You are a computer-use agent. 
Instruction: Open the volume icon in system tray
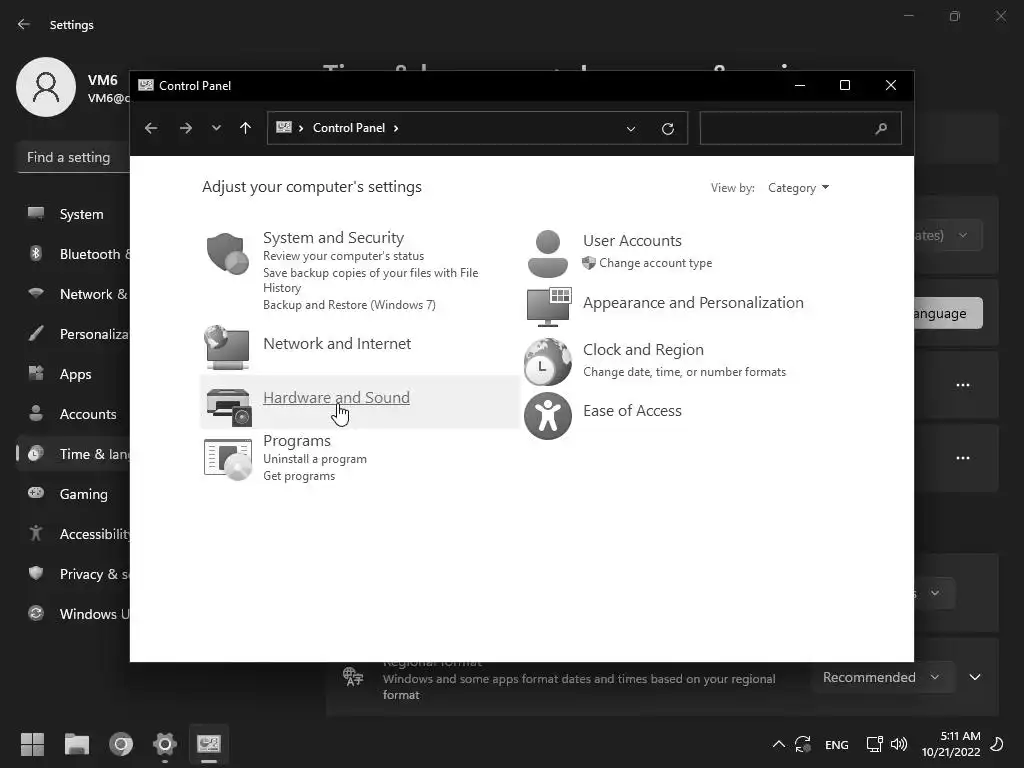899,744
